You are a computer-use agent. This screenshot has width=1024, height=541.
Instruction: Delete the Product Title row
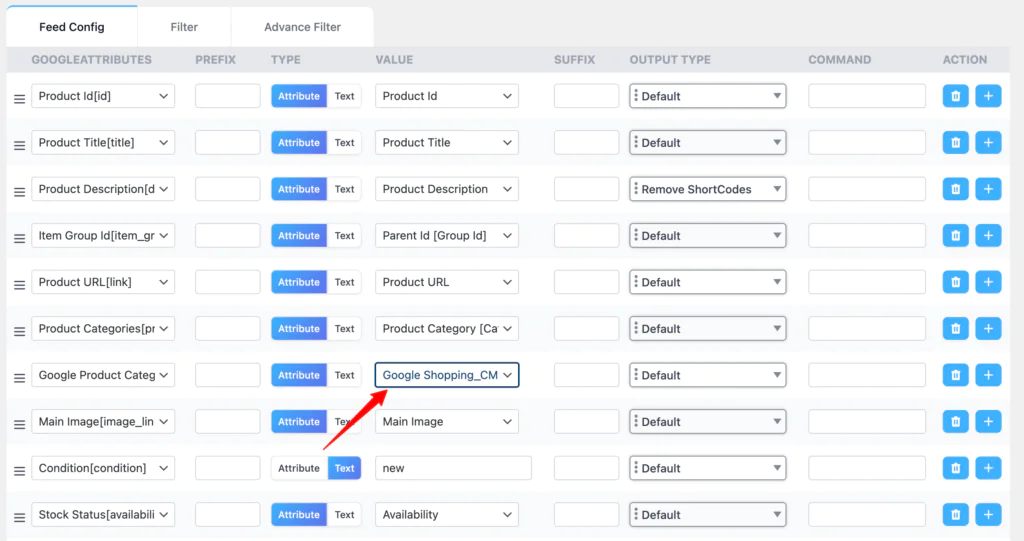coord(955,142)
